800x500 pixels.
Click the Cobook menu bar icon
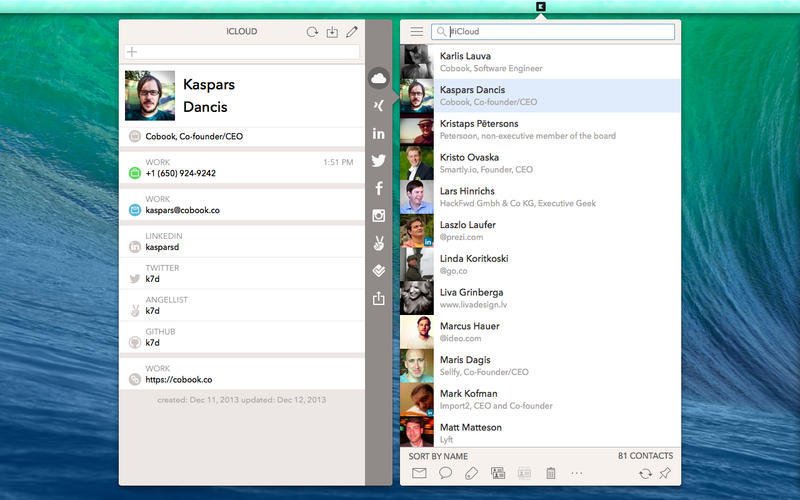[541, 6]
